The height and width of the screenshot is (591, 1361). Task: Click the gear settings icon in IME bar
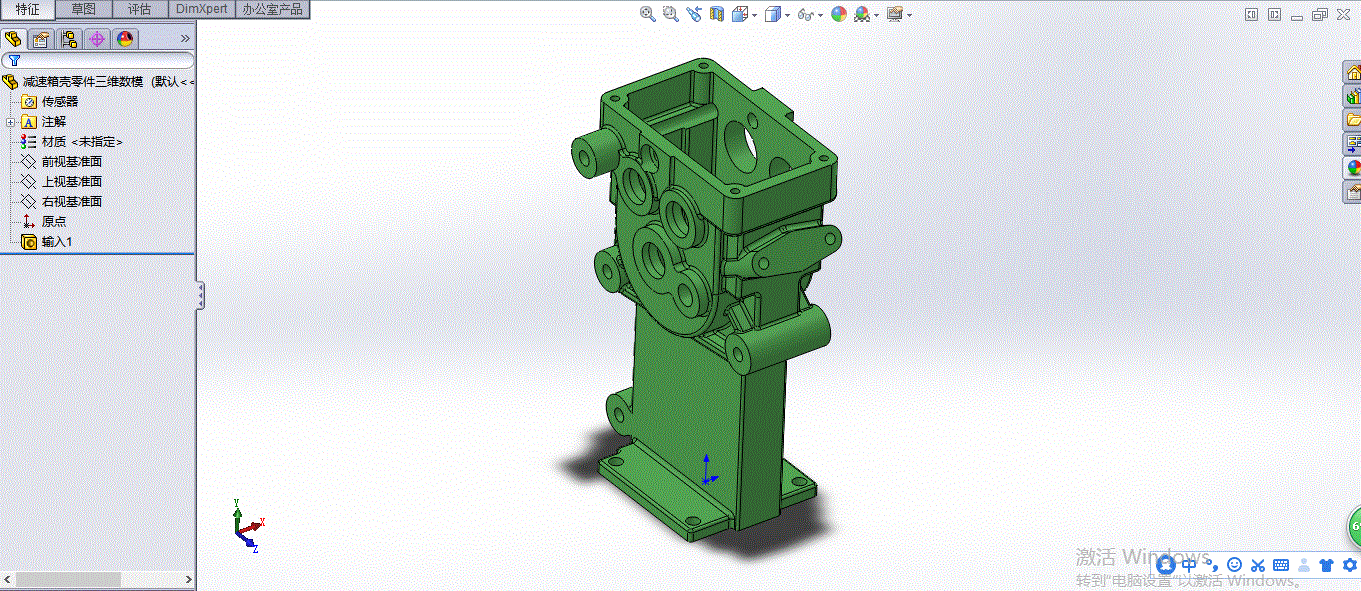tap(1350, 565)
